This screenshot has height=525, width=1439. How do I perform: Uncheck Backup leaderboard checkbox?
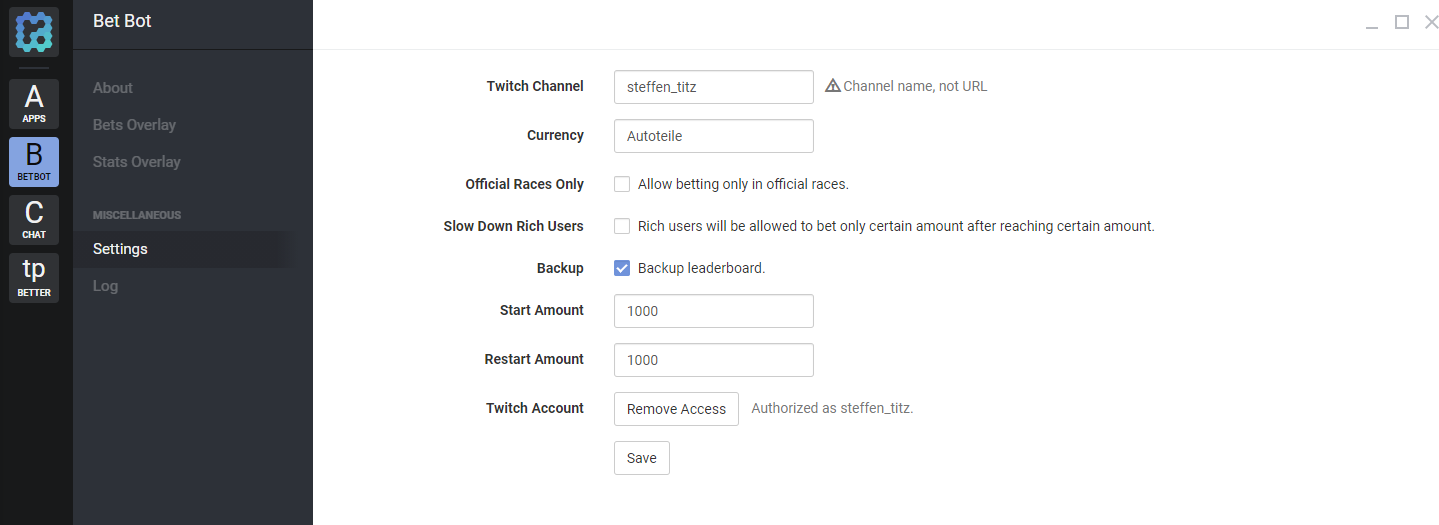622,268
